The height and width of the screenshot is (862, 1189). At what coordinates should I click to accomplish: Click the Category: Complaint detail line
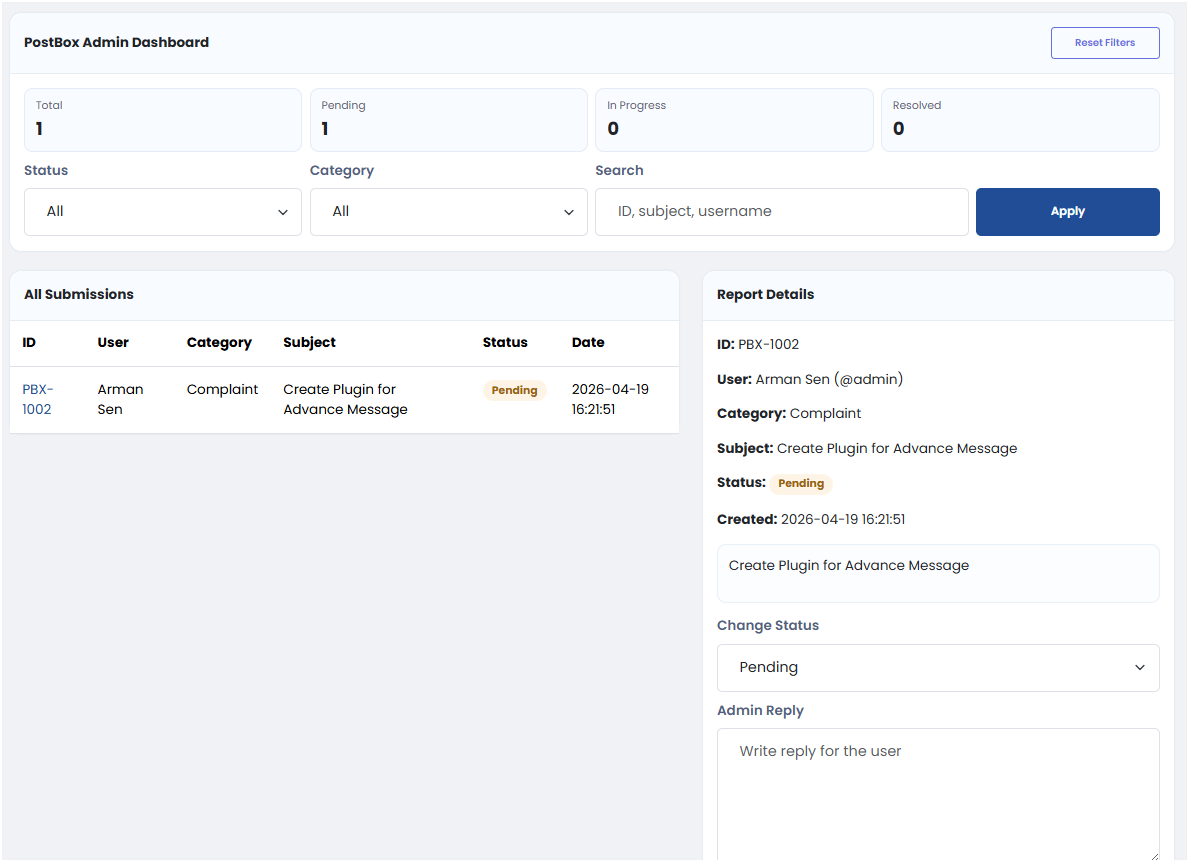tap(789, 413)
